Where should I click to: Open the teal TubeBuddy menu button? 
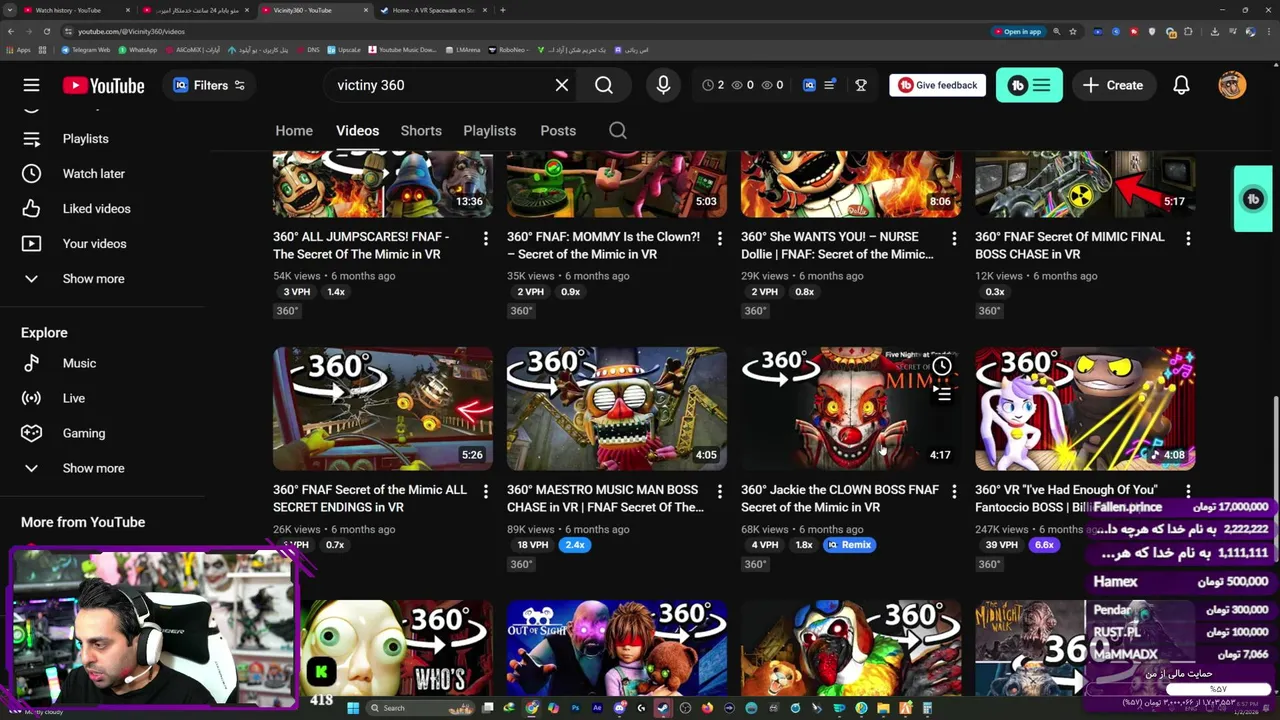click(1029, 85)
